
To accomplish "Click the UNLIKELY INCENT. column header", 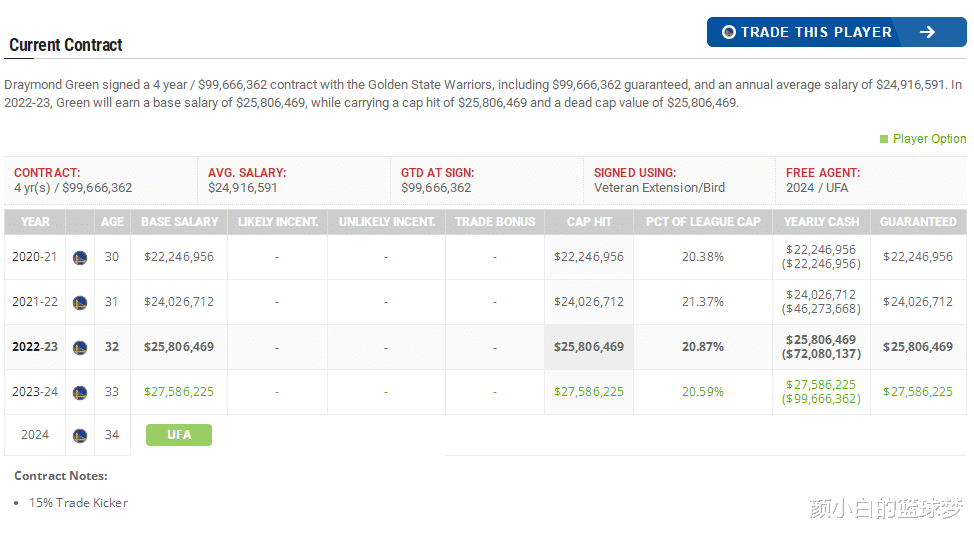I will [386, 222].
